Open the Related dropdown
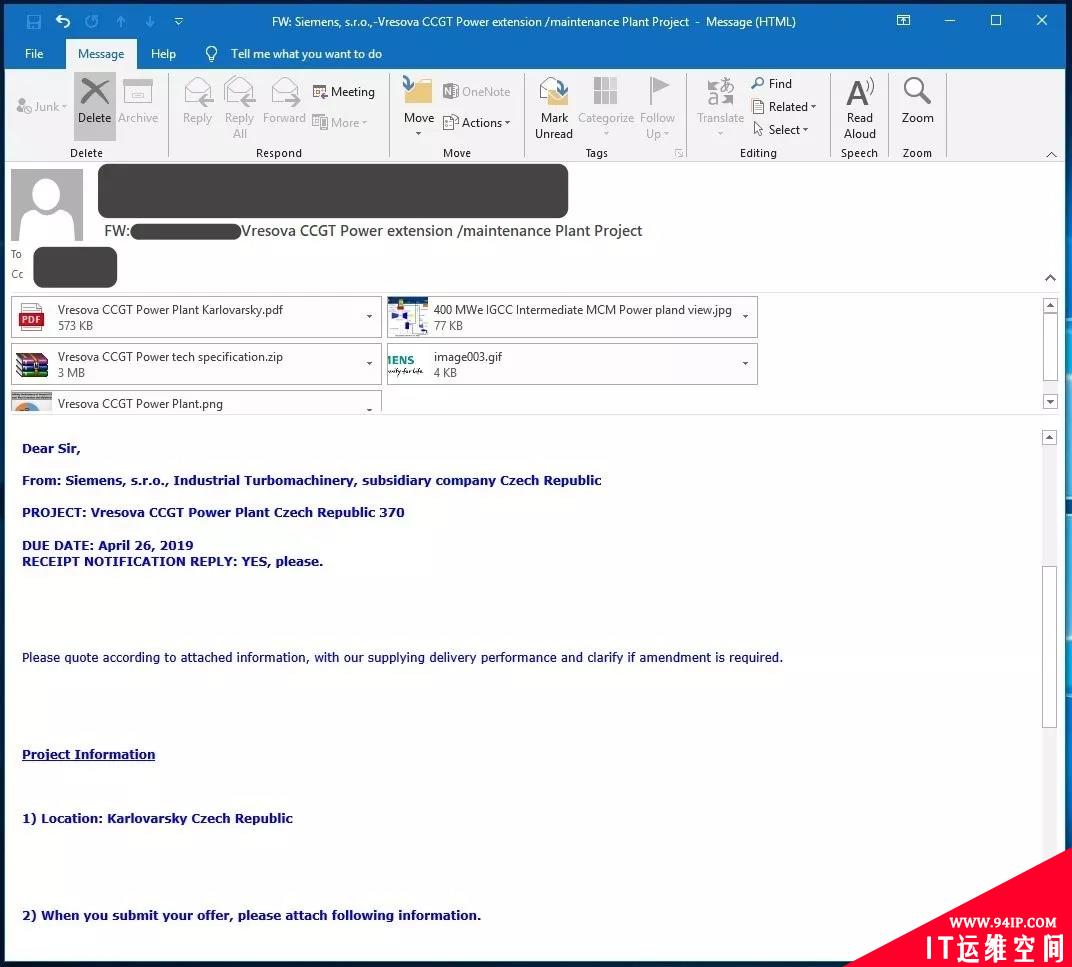Image resolution: width=1072 pixels, height=967 pixels. [x=784, y=107]
